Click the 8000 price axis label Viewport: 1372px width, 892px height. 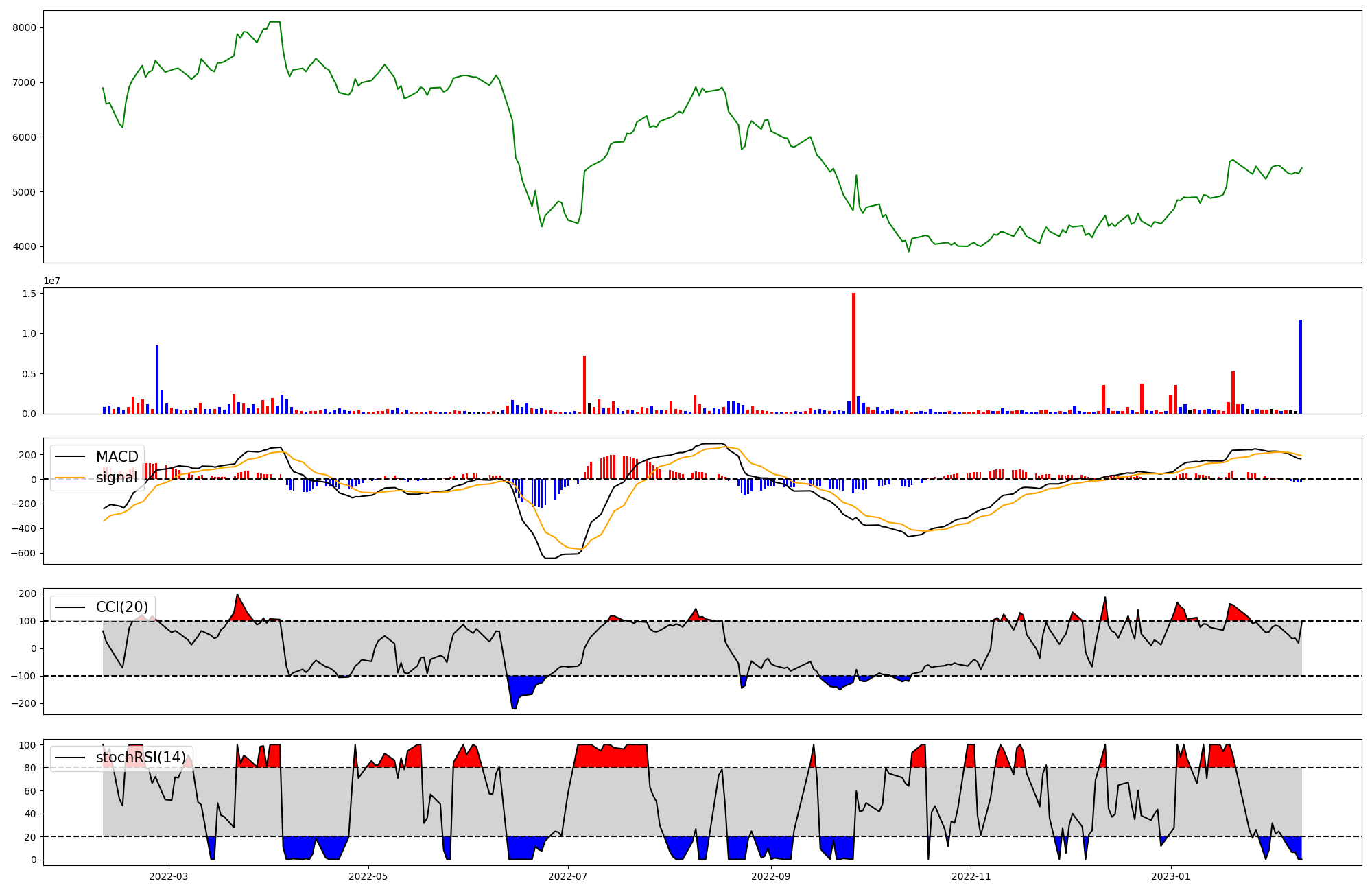24,27
